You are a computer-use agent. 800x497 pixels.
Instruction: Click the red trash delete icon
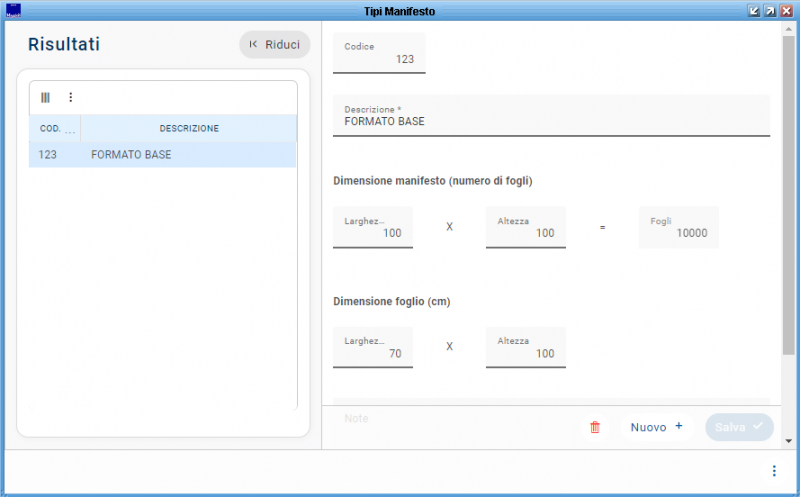595,427
